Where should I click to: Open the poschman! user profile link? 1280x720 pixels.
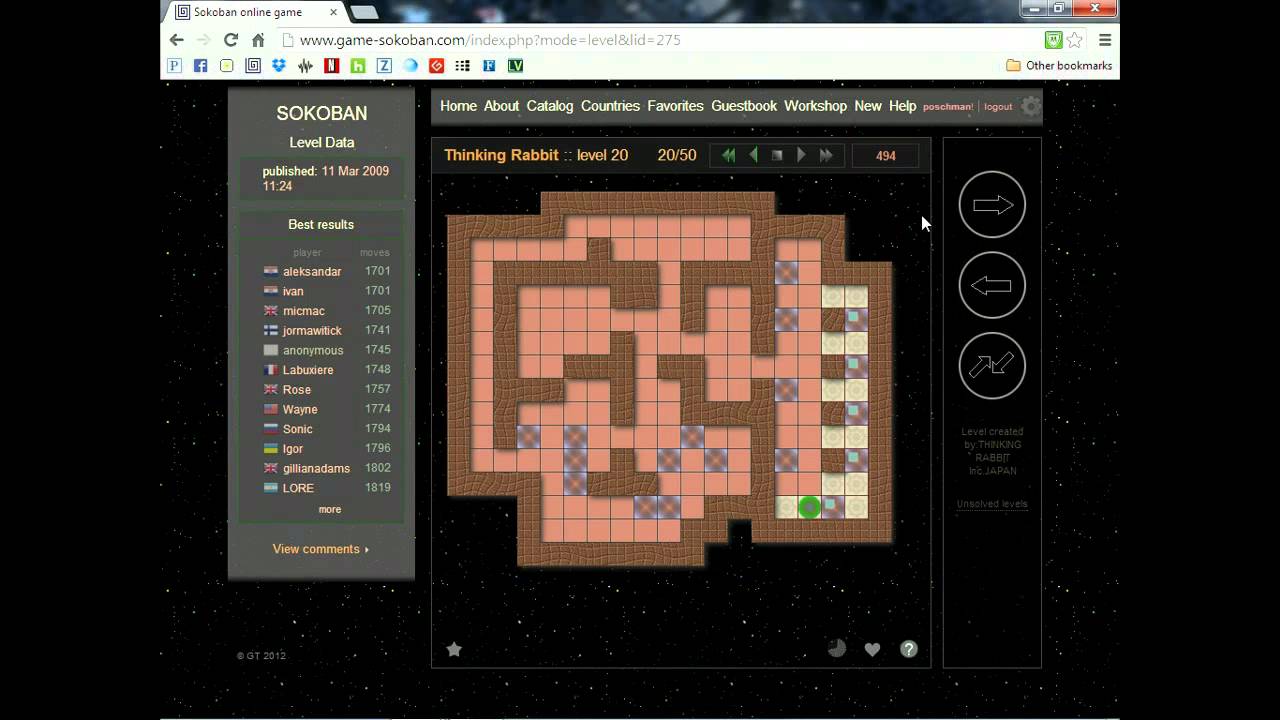(947, 107)
